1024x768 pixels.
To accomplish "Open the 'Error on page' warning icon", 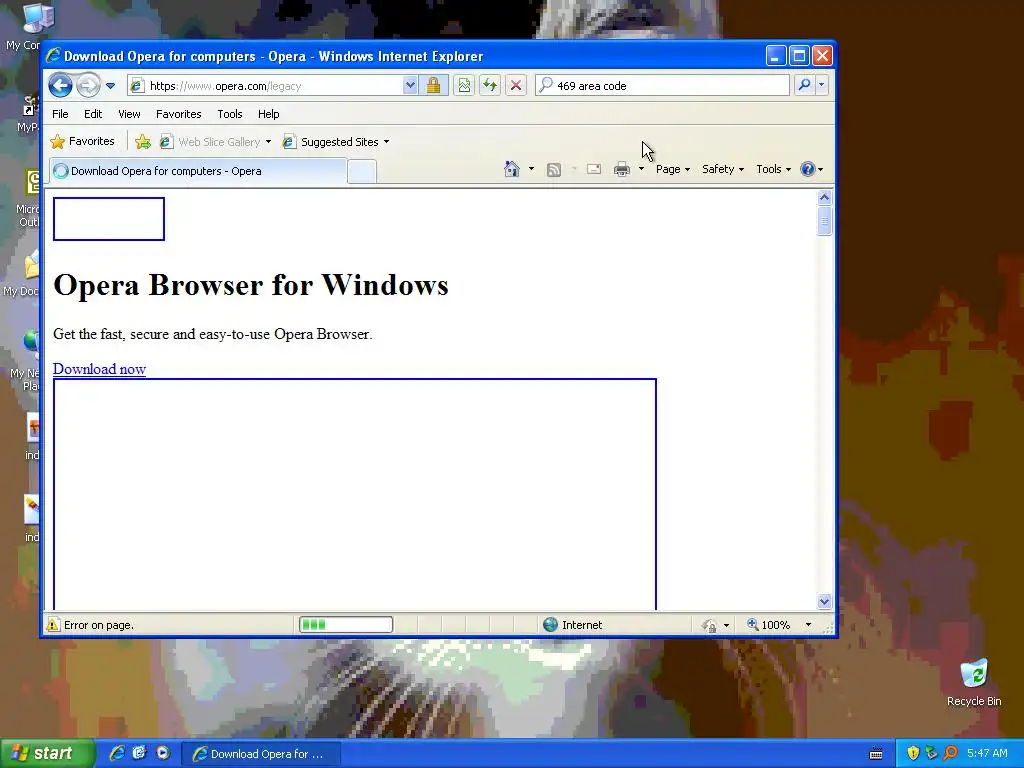I will 54,625.
